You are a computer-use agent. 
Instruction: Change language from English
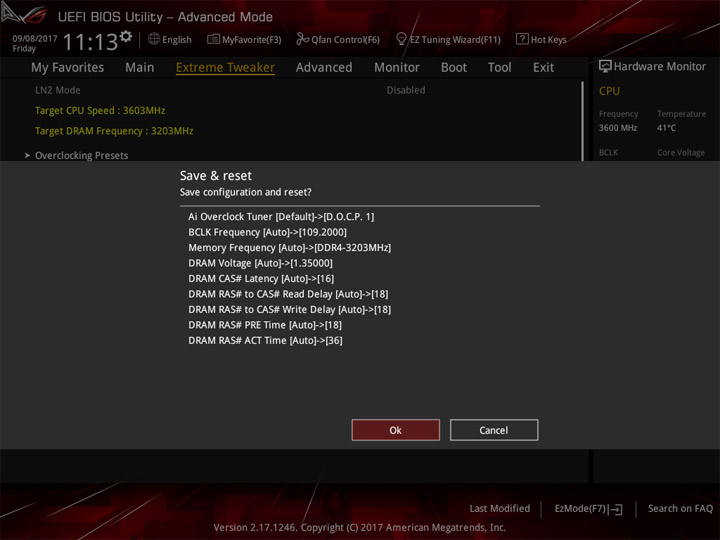click(x=176, y=40)
